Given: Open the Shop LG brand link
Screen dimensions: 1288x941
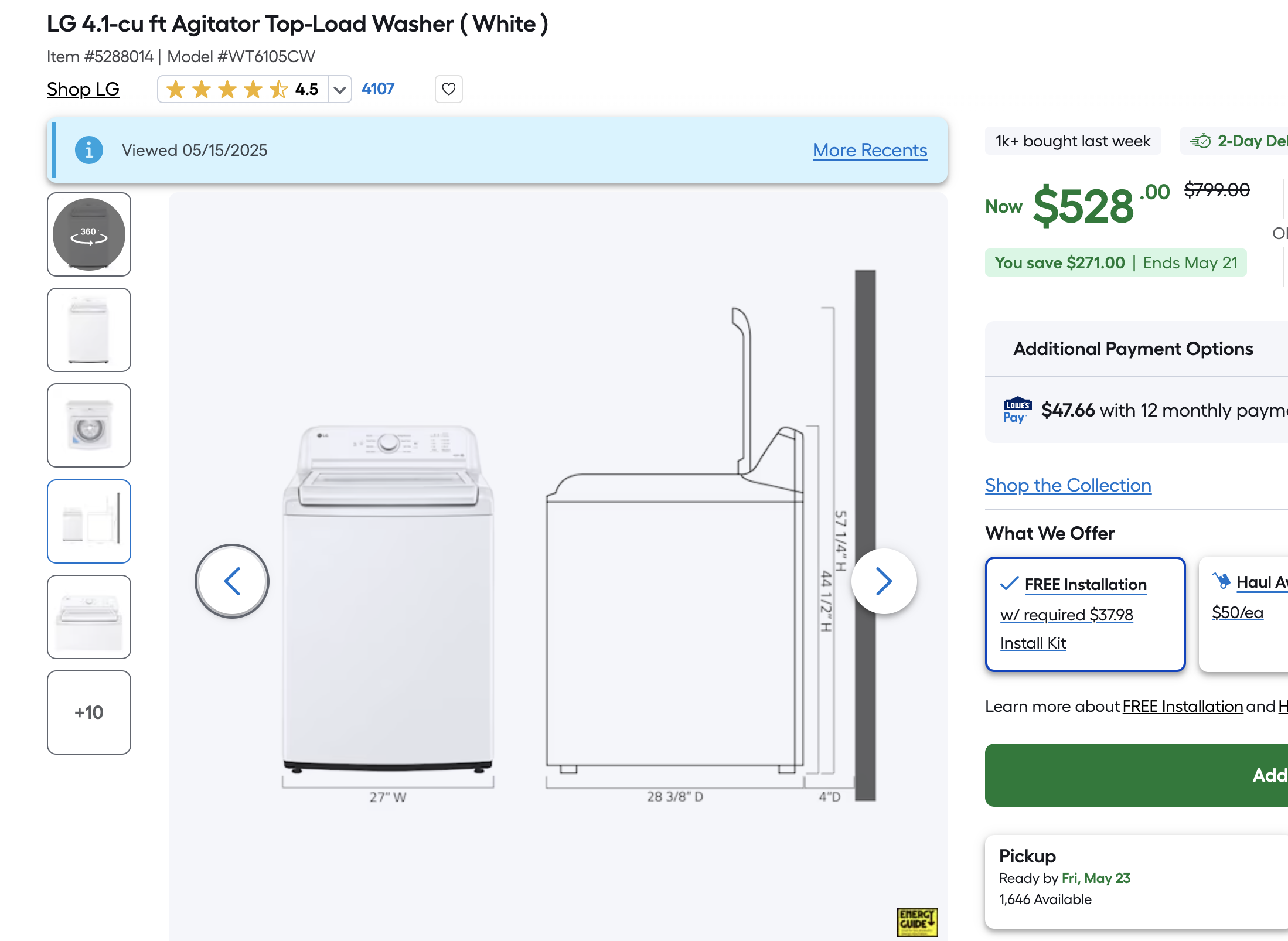Looking at the screenshot, I should click(x=83, y=89).
